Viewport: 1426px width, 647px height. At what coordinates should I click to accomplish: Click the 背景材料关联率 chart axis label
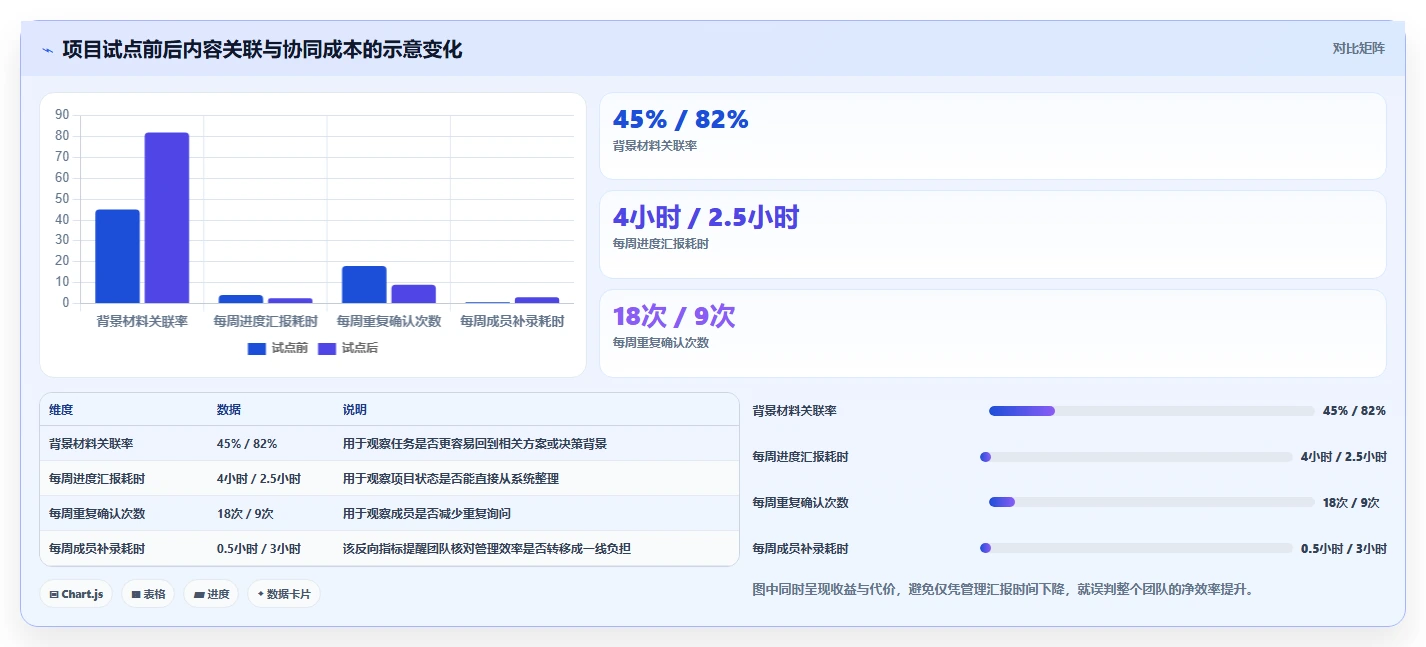142,322
